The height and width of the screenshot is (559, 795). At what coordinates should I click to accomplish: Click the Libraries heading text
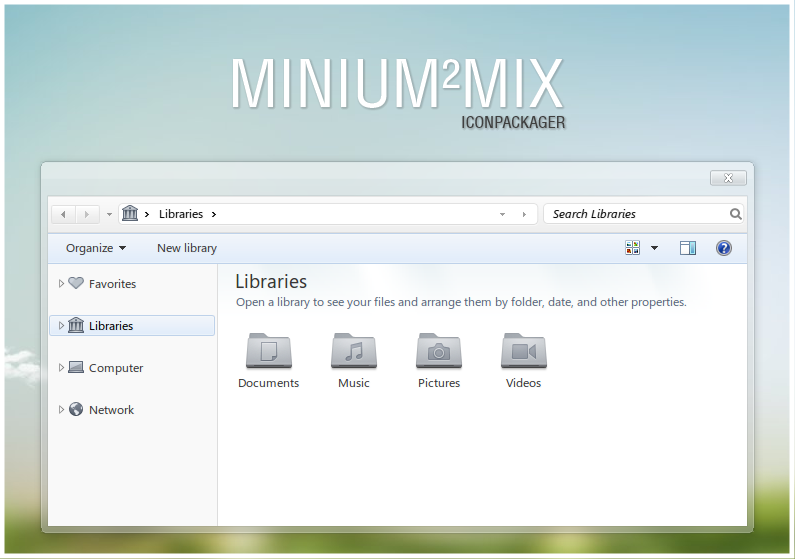(x=271, y=281)
